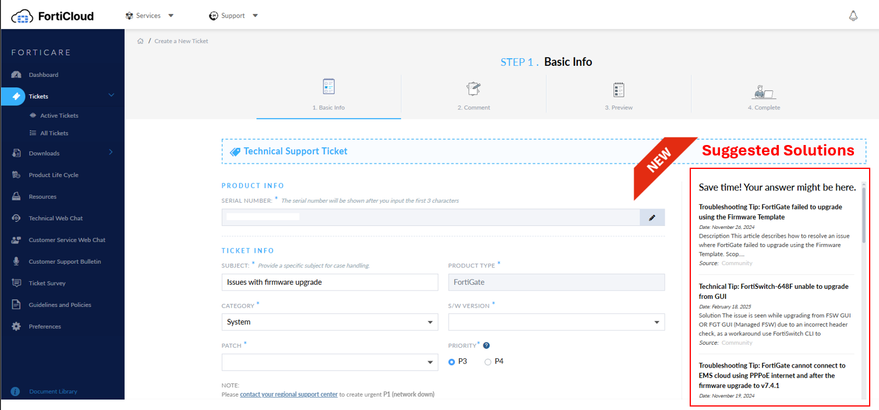Image resolution: width=879 pixels, height=410 pixels.
Task: Open the Category dropdown showing System
Action: pyautogui.click(x=330, y=323)
